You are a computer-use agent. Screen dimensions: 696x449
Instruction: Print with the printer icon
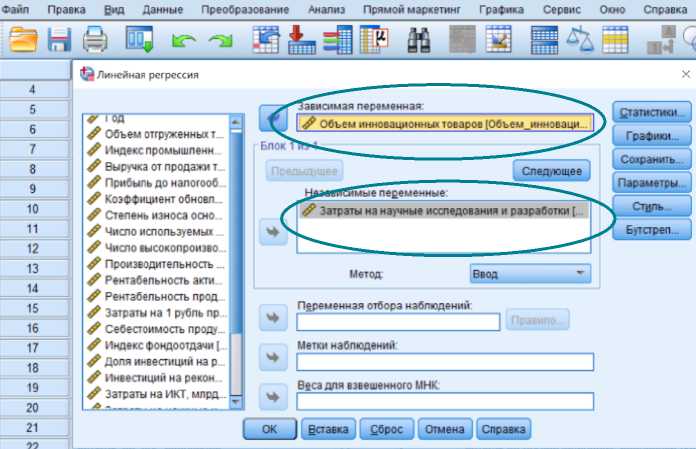95,40
